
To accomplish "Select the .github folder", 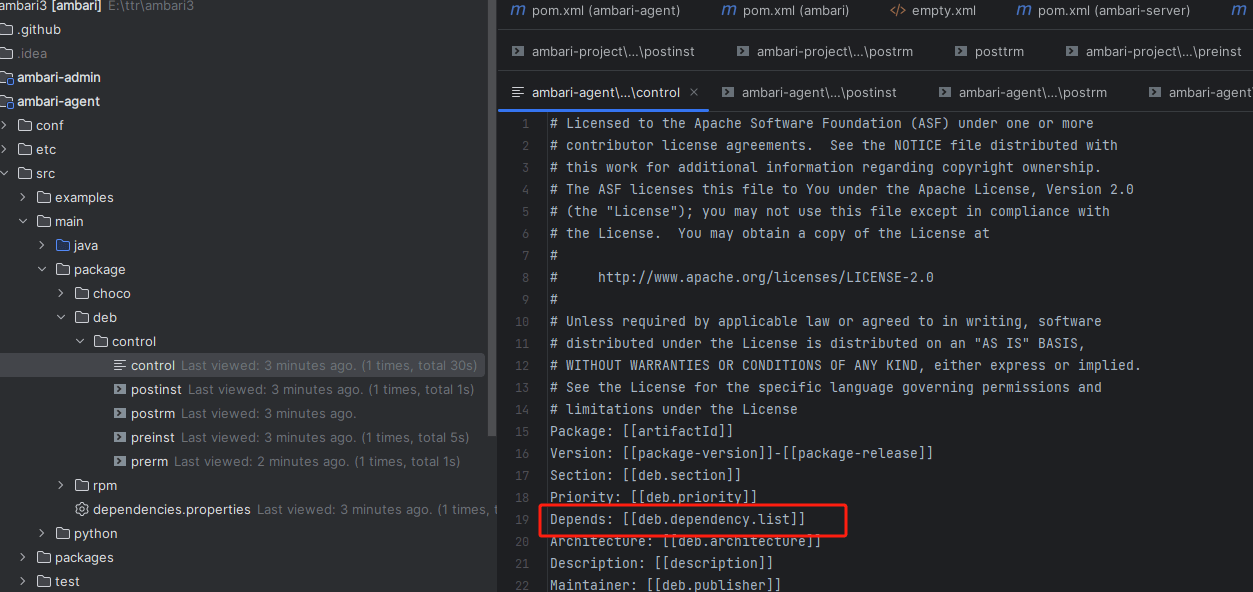I will coord(39,29).
